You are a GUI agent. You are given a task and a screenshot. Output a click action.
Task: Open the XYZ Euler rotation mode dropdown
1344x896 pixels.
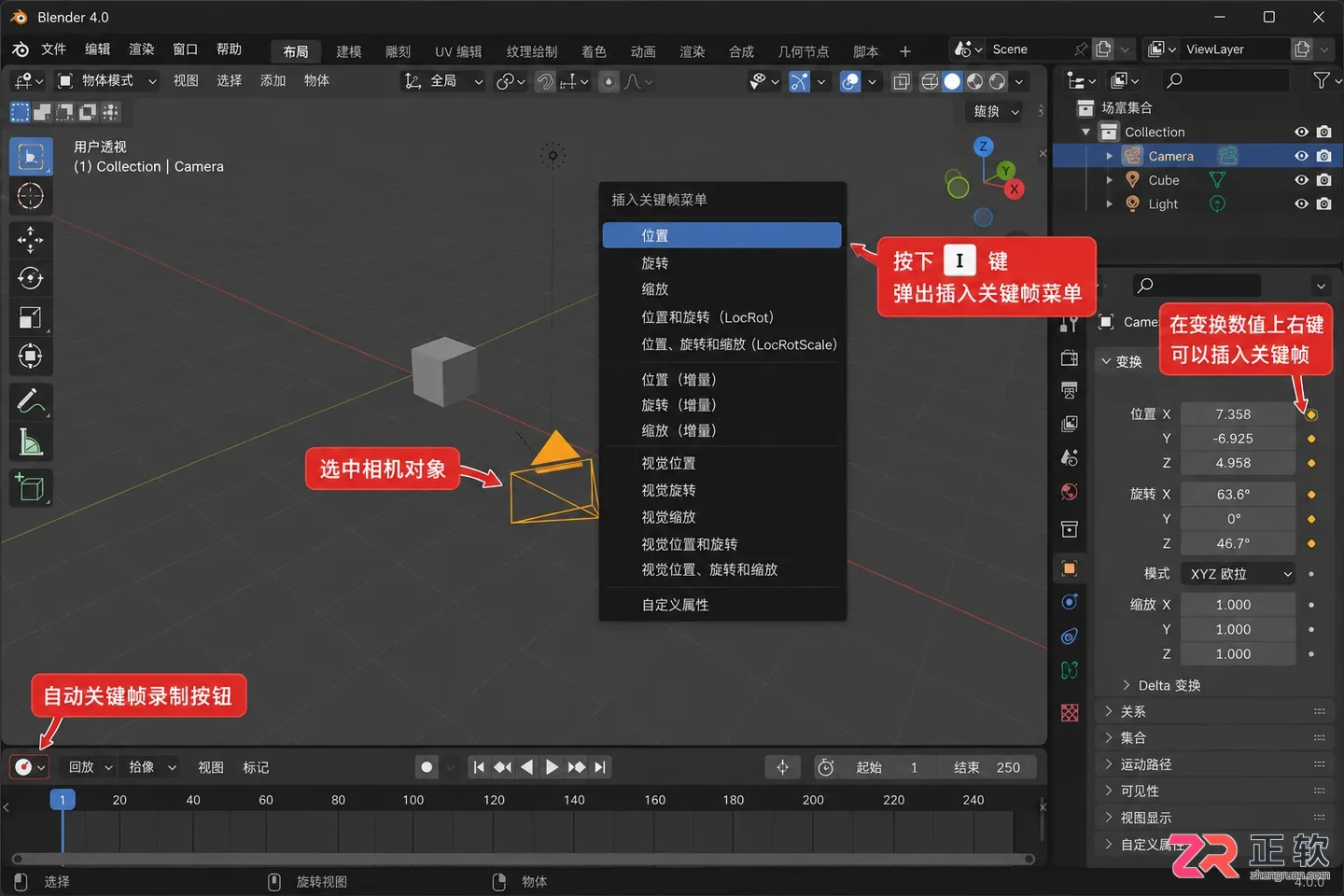click(1239, 574)
